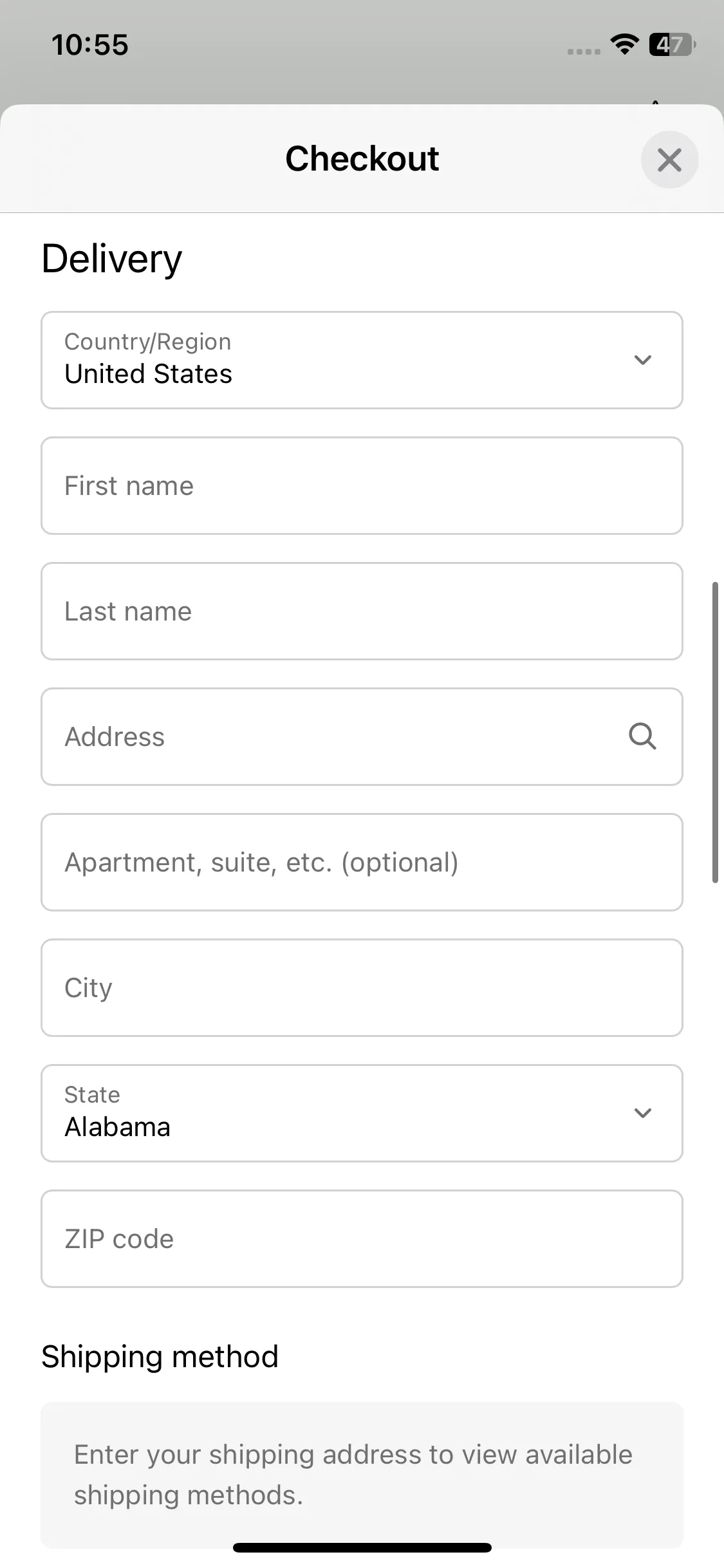Screen dimensions: 724x1568
Task: Focus the First name field
Action: (362, 486)
